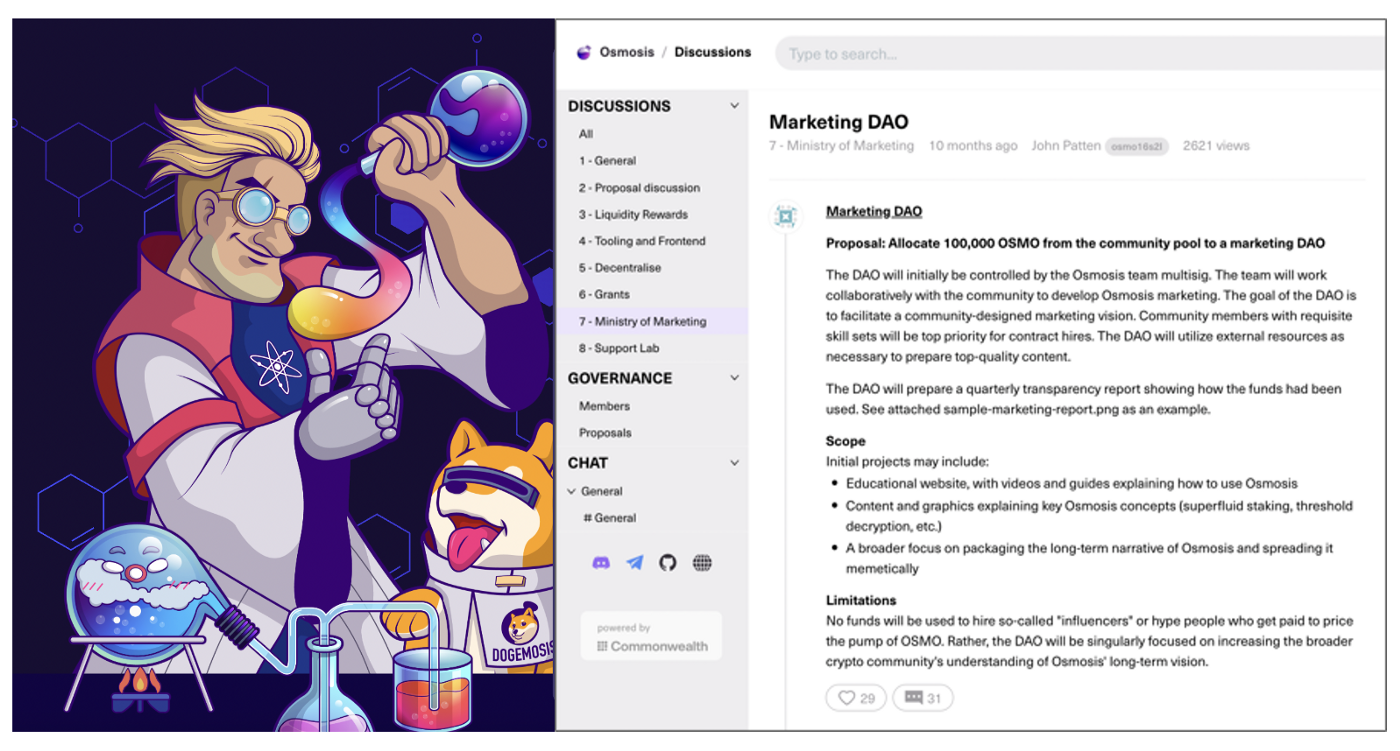The width and height of the screenshot is (1400, 751).
Task: Like the post with heart 29 button
Action: [x=856, y=698]
